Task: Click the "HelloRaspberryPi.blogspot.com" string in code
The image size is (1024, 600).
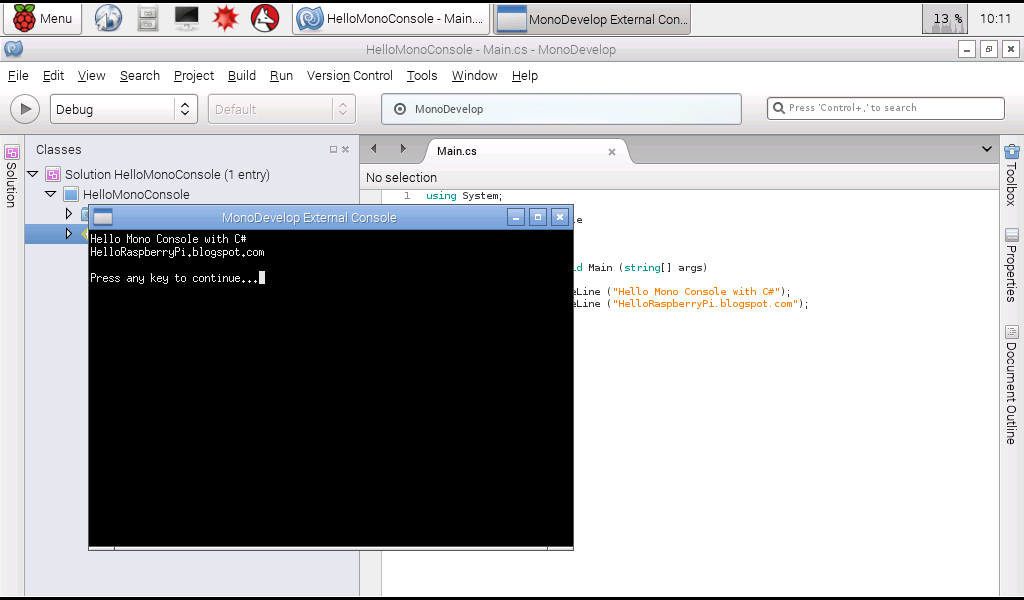Action: (x=705, y=304)
